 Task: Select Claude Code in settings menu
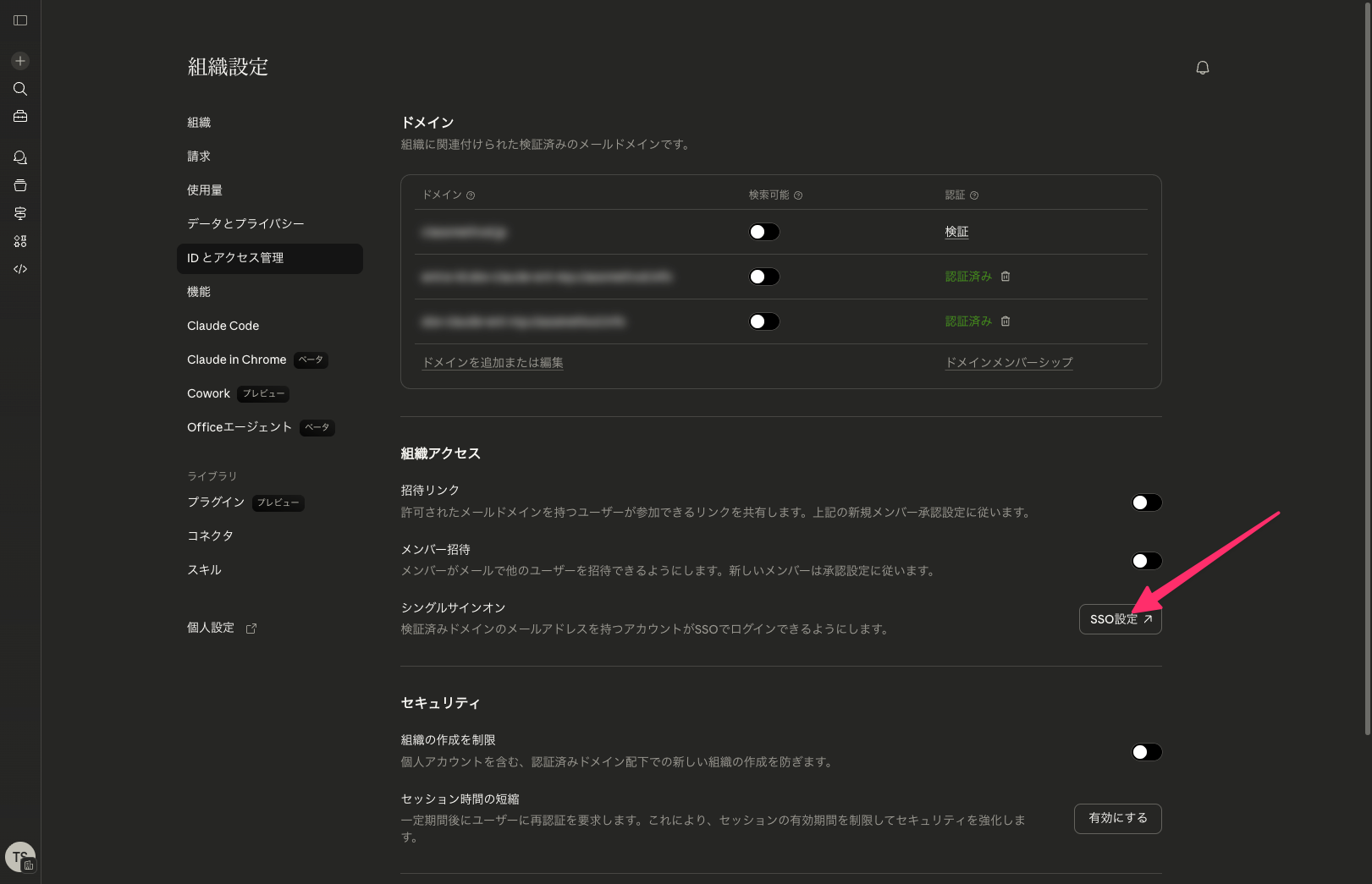click(x=223, y=326)
